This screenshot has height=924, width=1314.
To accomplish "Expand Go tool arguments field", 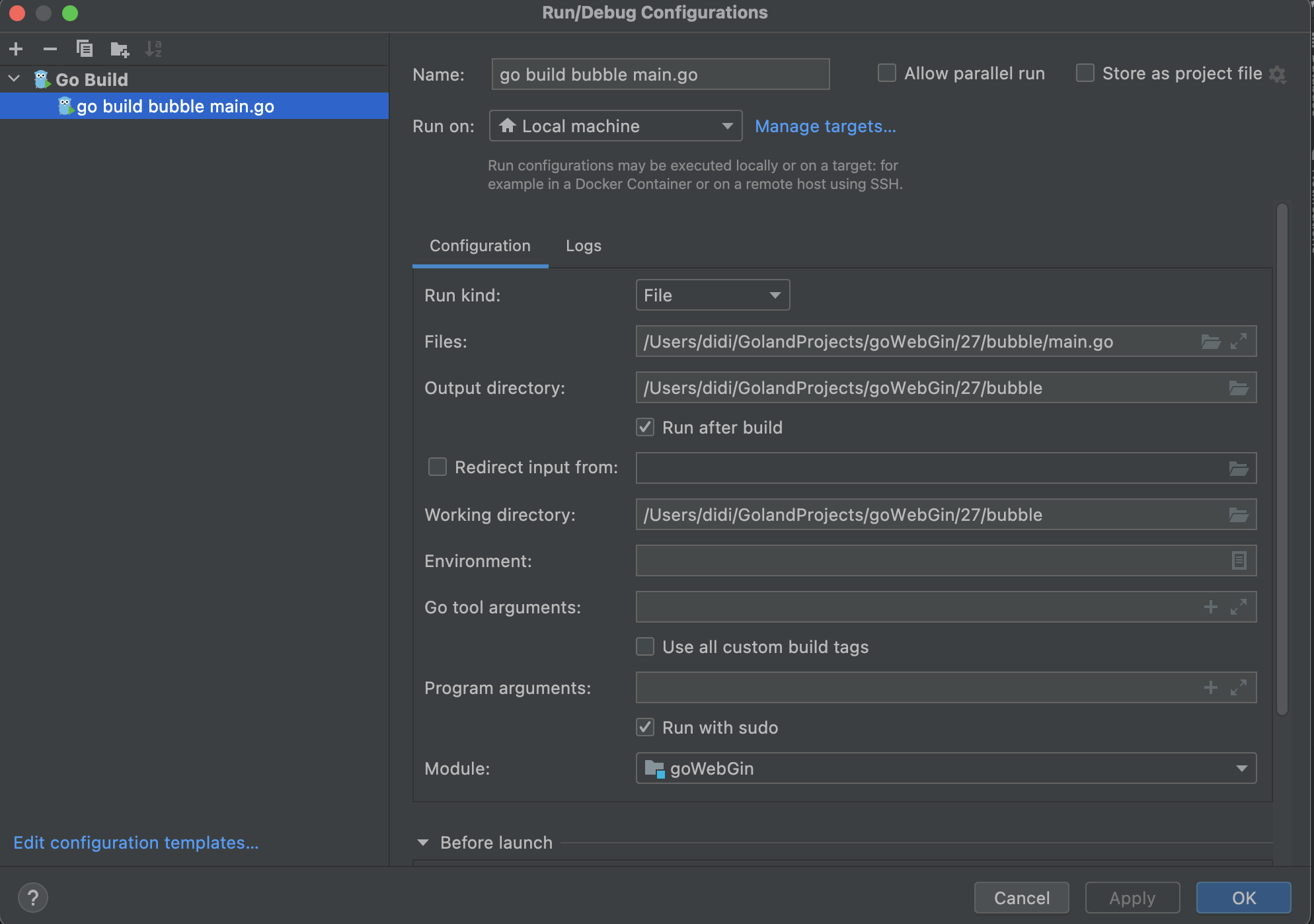I will pos(1239,607).
